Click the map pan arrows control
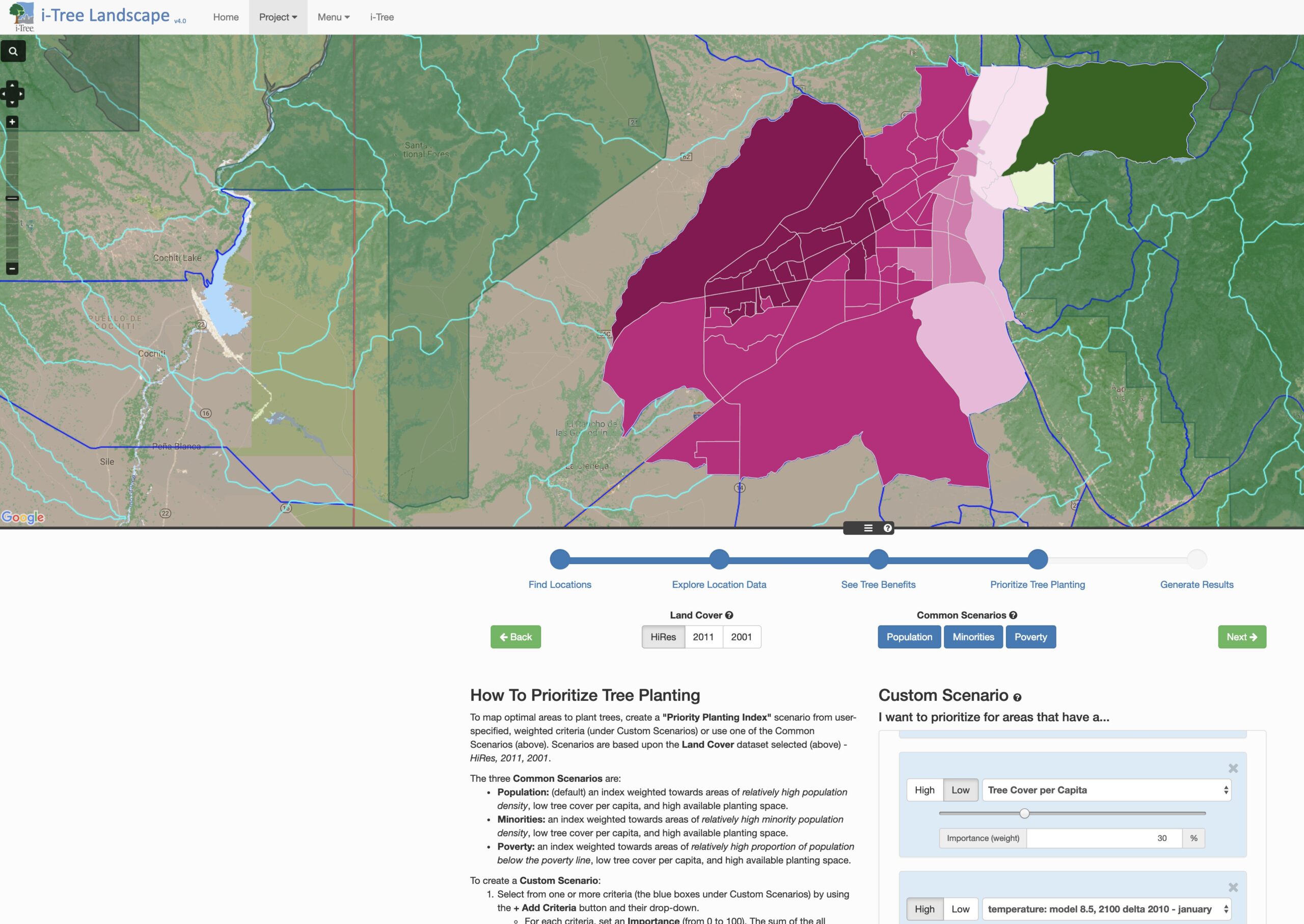The image size is (1304, 924). [x=12, y=94]
